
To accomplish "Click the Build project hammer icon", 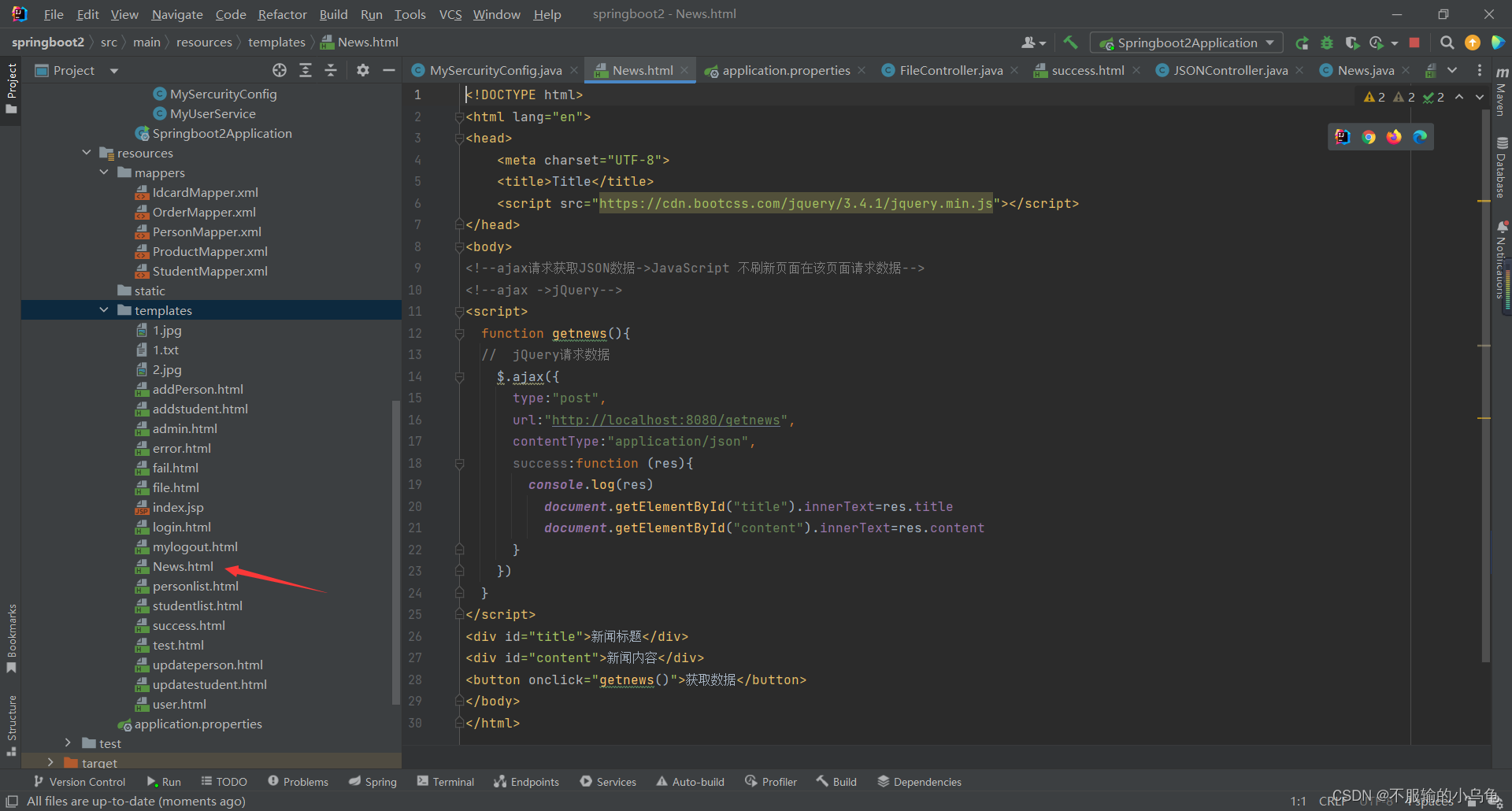I will coord(1070,43).
